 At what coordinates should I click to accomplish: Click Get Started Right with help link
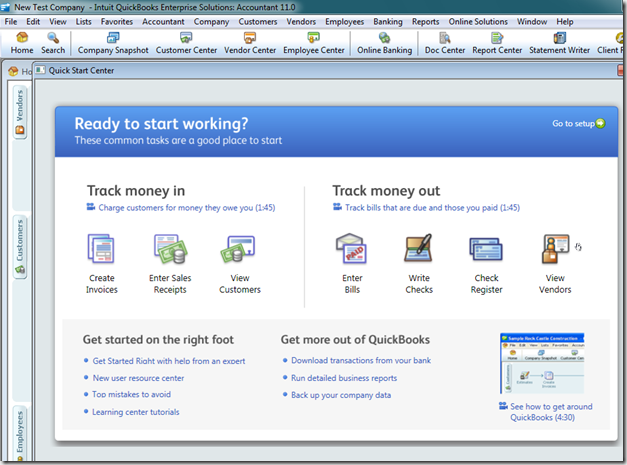pyautogui.click(x=169, y=361)
